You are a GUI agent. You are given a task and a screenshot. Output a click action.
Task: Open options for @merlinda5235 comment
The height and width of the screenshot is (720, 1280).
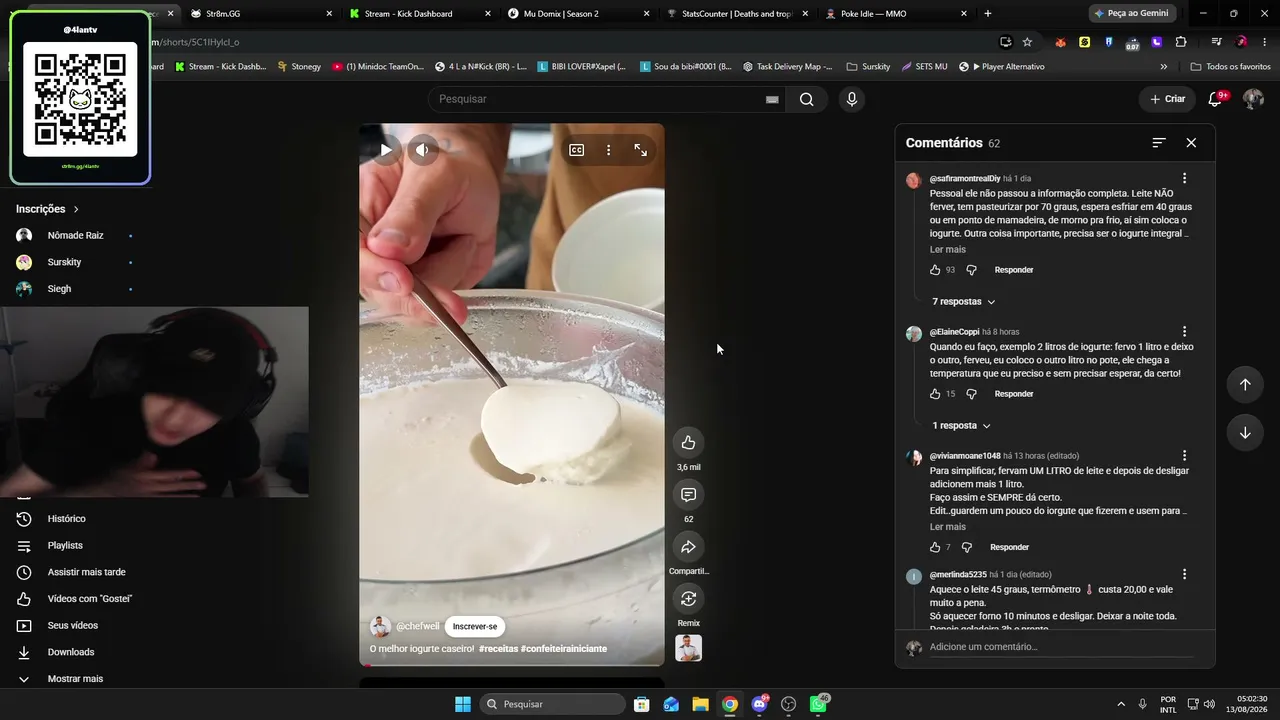[1185, 575]
